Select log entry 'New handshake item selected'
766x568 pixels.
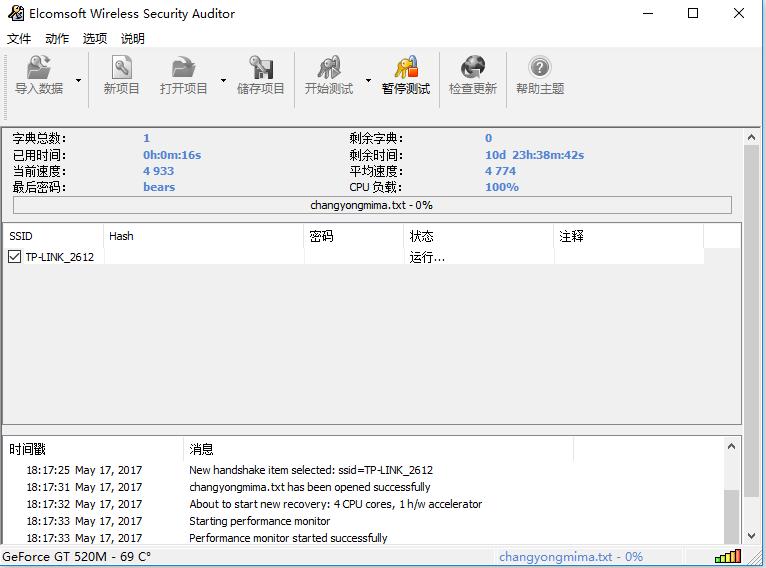pyautogui.click(x=311, y=470)
